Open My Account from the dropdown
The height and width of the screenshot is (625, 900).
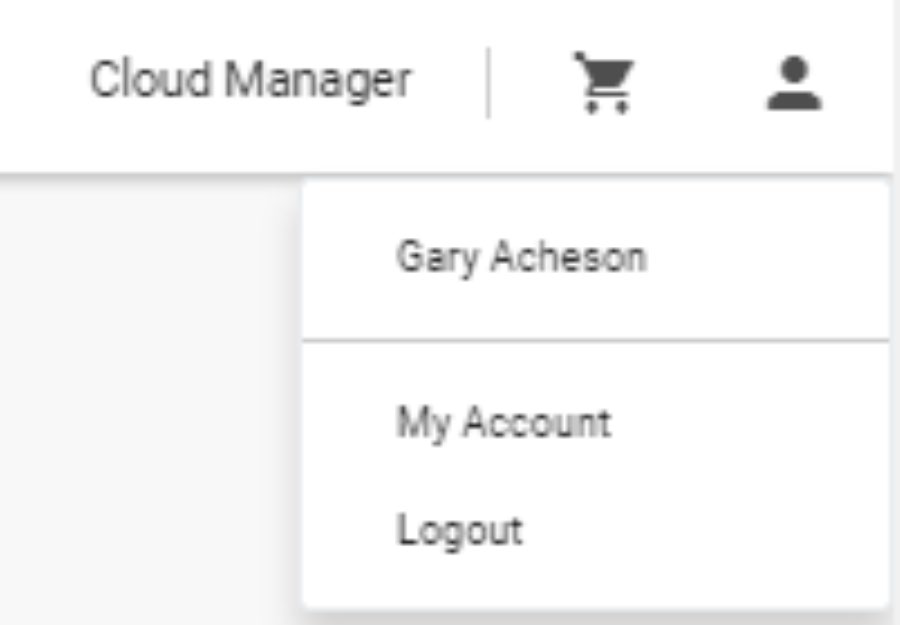click(503, 424)
